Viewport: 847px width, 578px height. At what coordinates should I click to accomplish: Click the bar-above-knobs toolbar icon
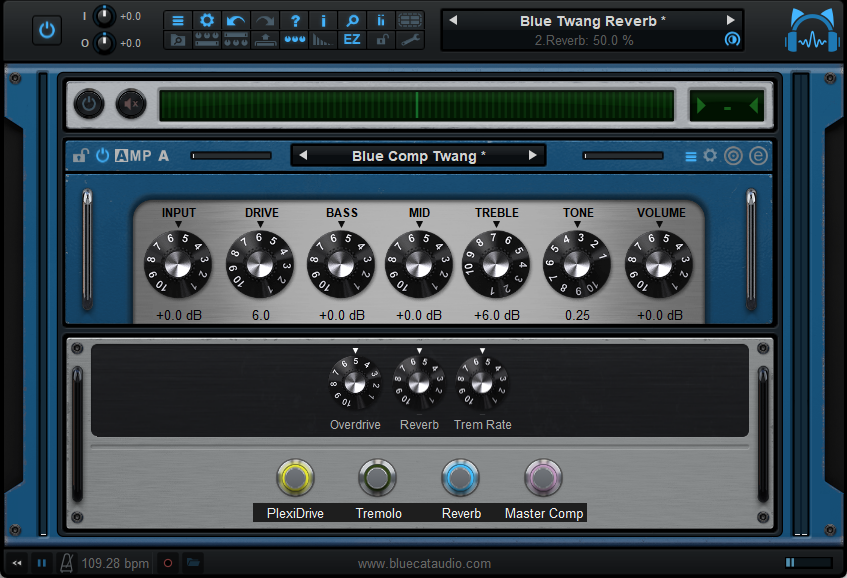tap(236, 40)
